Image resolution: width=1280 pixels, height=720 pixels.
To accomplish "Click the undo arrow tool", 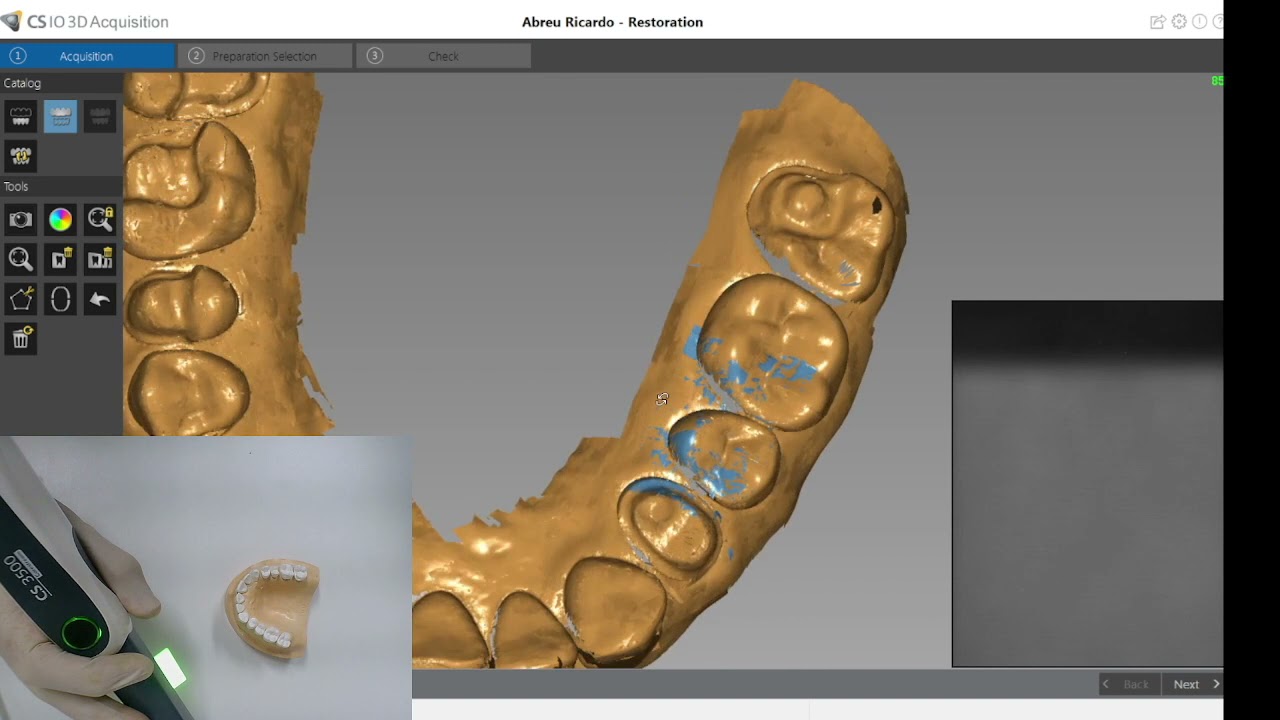I will [100, 299].
